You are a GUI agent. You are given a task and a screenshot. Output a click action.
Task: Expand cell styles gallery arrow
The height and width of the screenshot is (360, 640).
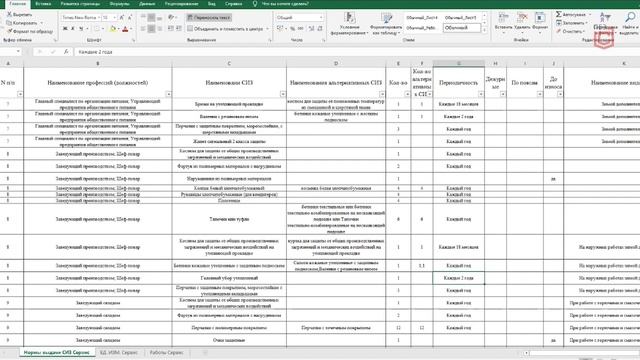coord(484,30)
